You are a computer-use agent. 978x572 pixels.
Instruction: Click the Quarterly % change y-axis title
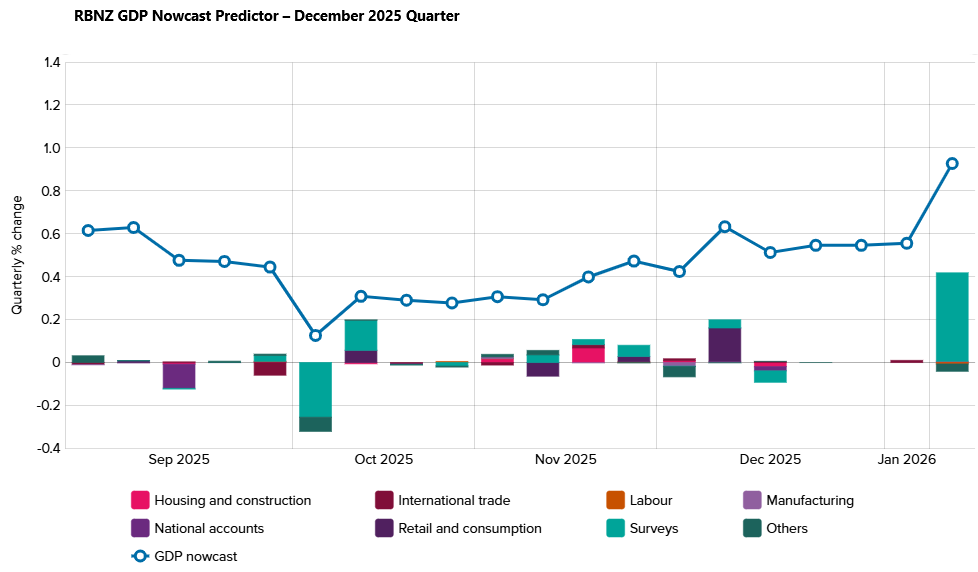coord(17,255)
